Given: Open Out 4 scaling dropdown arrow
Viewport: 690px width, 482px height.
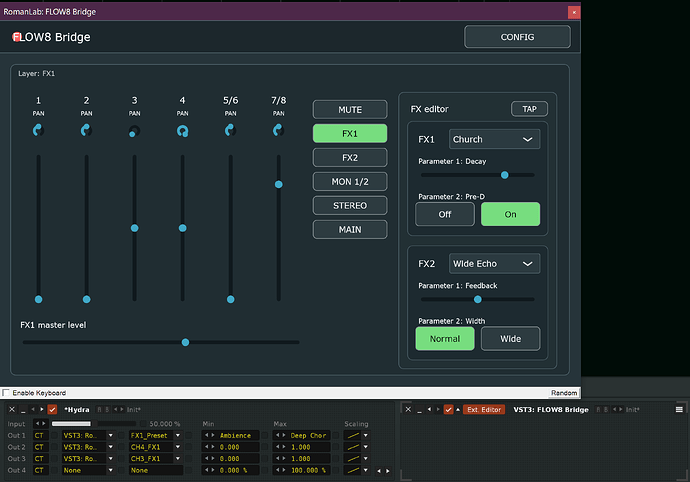Looking at the screenshot, I should pos(365,470).
